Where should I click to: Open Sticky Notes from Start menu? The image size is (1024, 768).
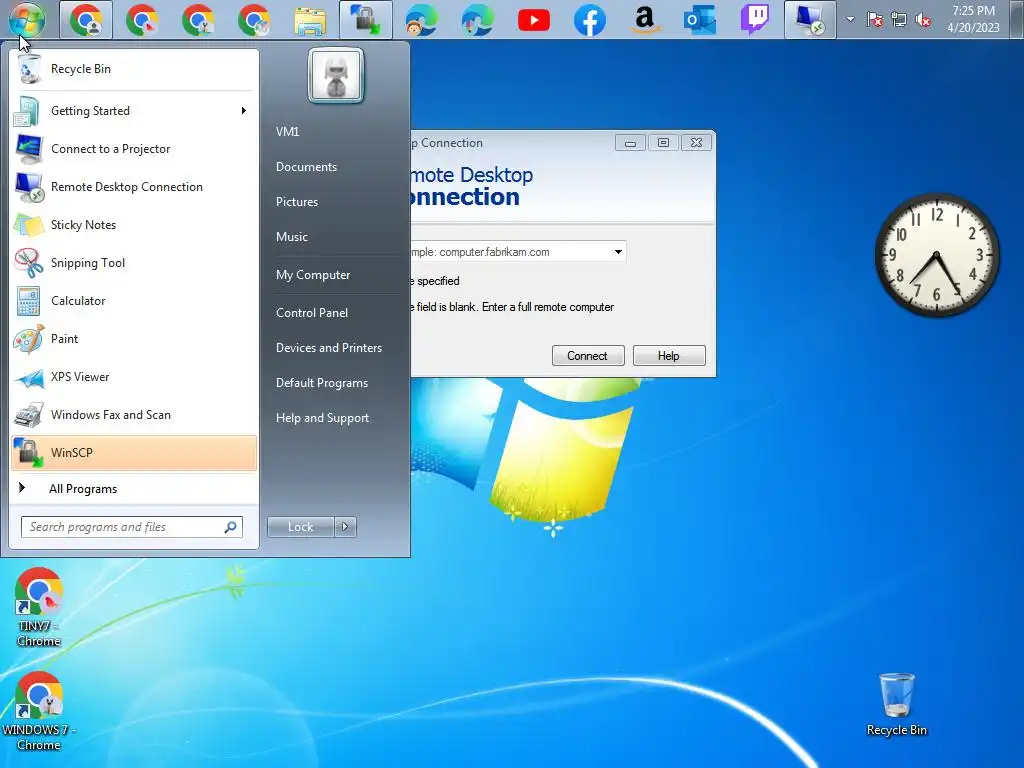(x=134, y=225)
